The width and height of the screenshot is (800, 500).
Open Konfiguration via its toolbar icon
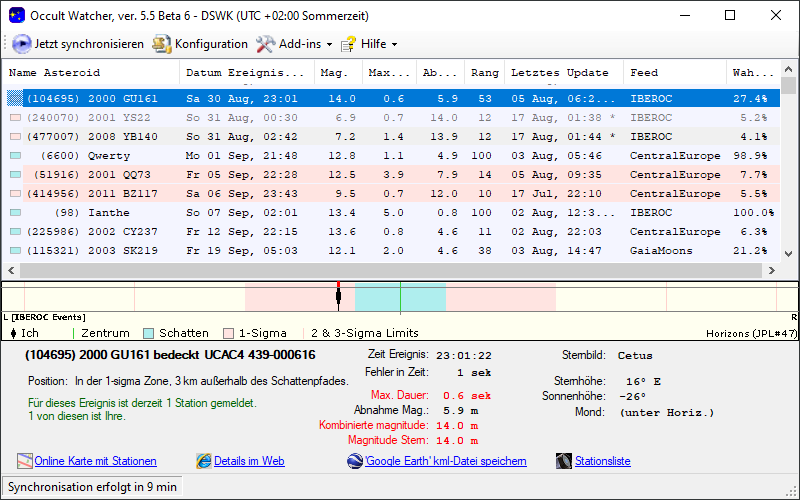[161, 44]
